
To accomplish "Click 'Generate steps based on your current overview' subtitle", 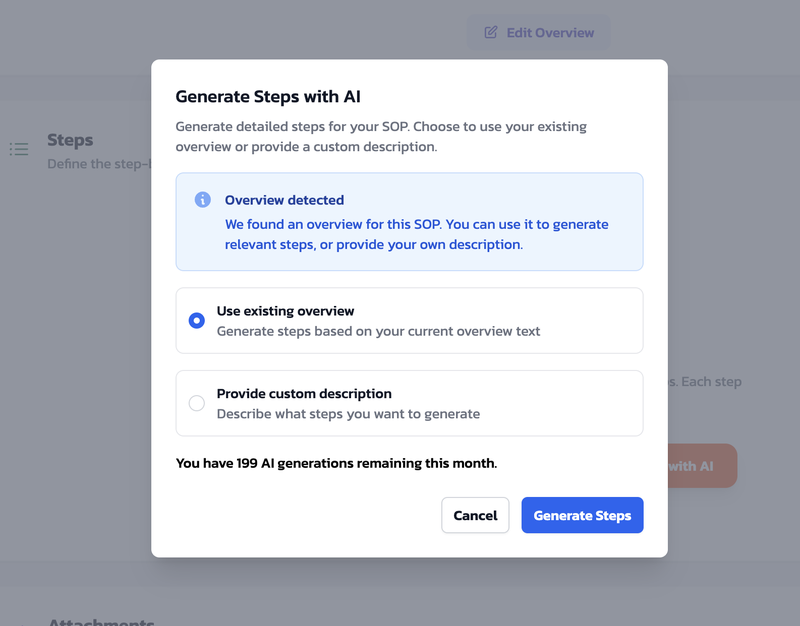I will click(378, 331).
